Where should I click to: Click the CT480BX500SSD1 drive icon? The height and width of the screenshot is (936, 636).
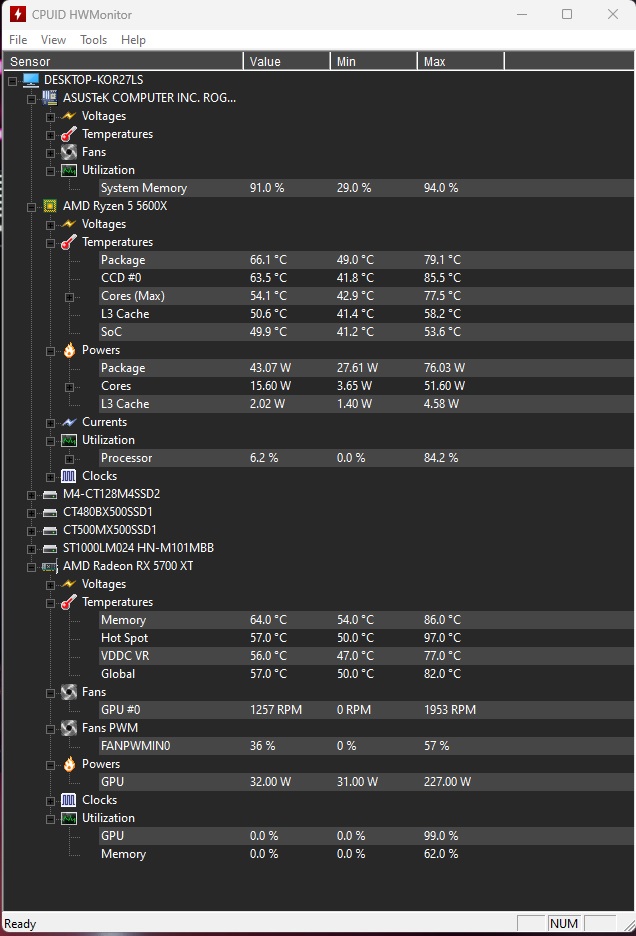click(x=50, y=513)
